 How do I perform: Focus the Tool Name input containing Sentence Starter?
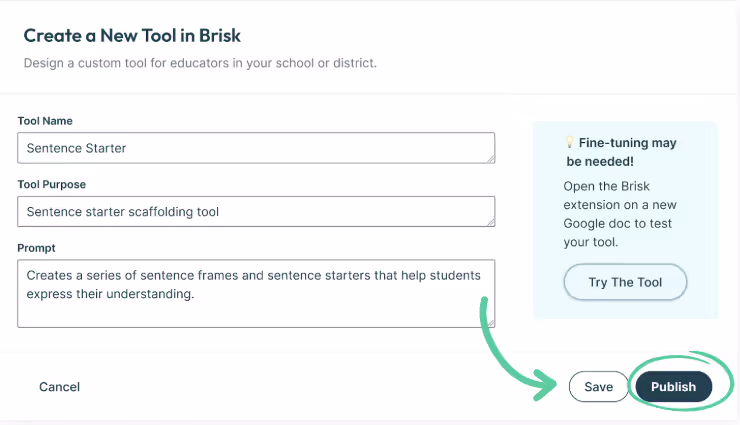(x=255, y=148)
